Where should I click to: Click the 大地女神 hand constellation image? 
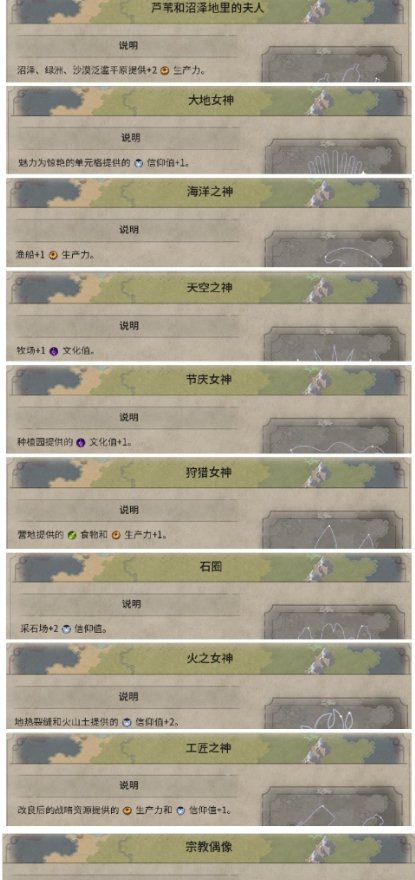tap(336, 157)
